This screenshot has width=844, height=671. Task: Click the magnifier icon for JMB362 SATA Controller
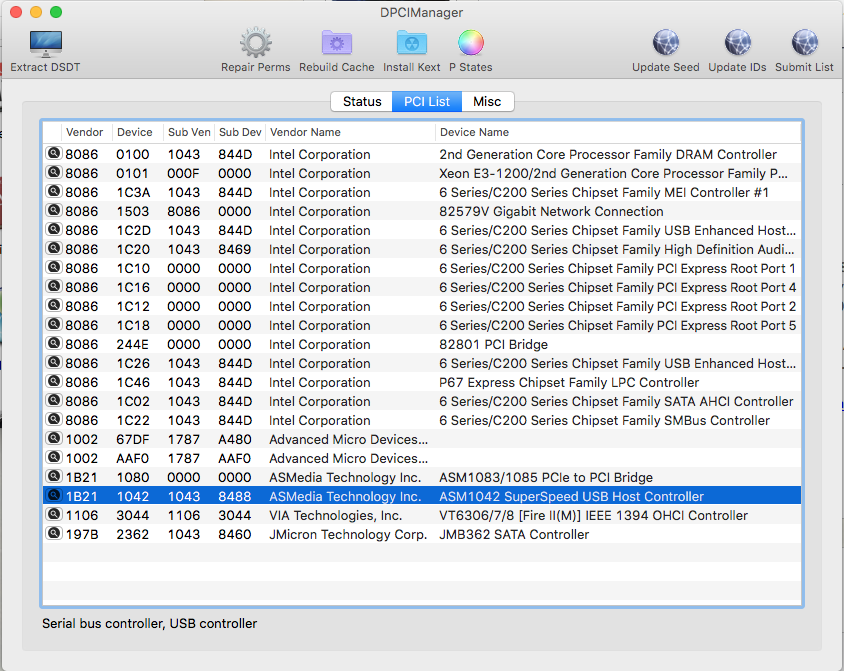point(53,534)
